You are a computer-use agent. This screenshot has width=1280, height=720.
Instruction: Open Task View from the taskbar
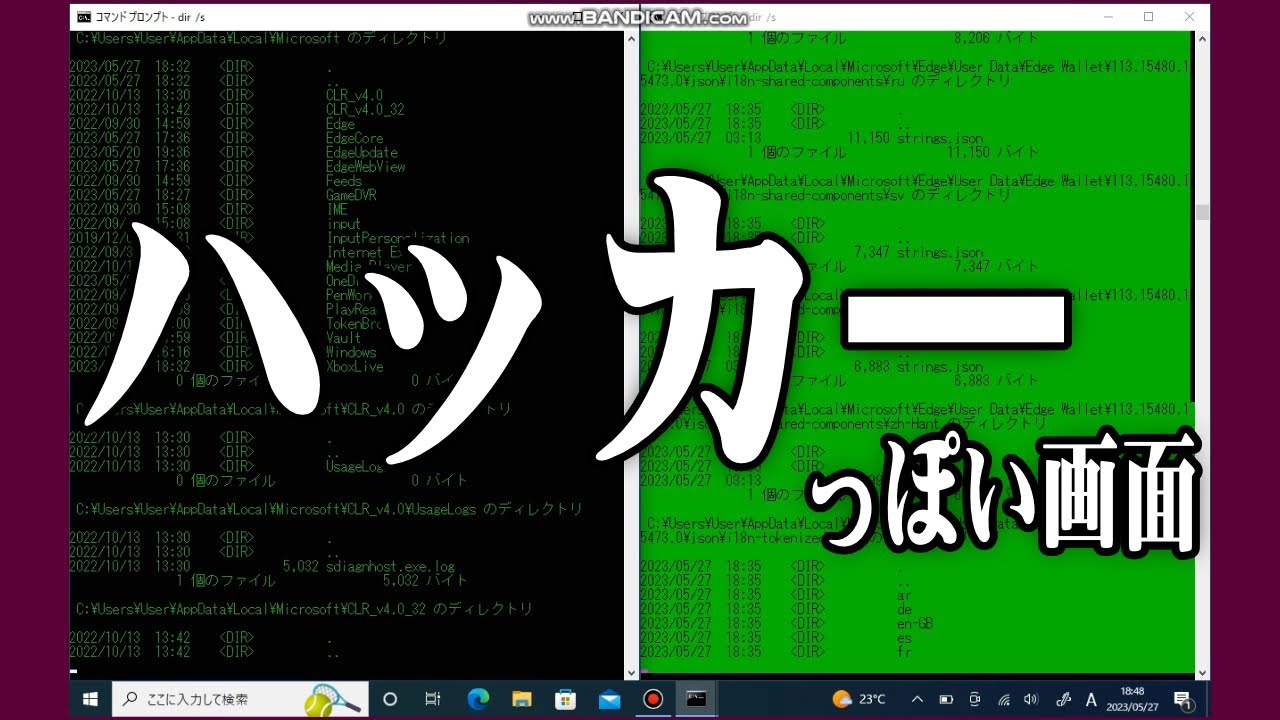pos(433,699)
